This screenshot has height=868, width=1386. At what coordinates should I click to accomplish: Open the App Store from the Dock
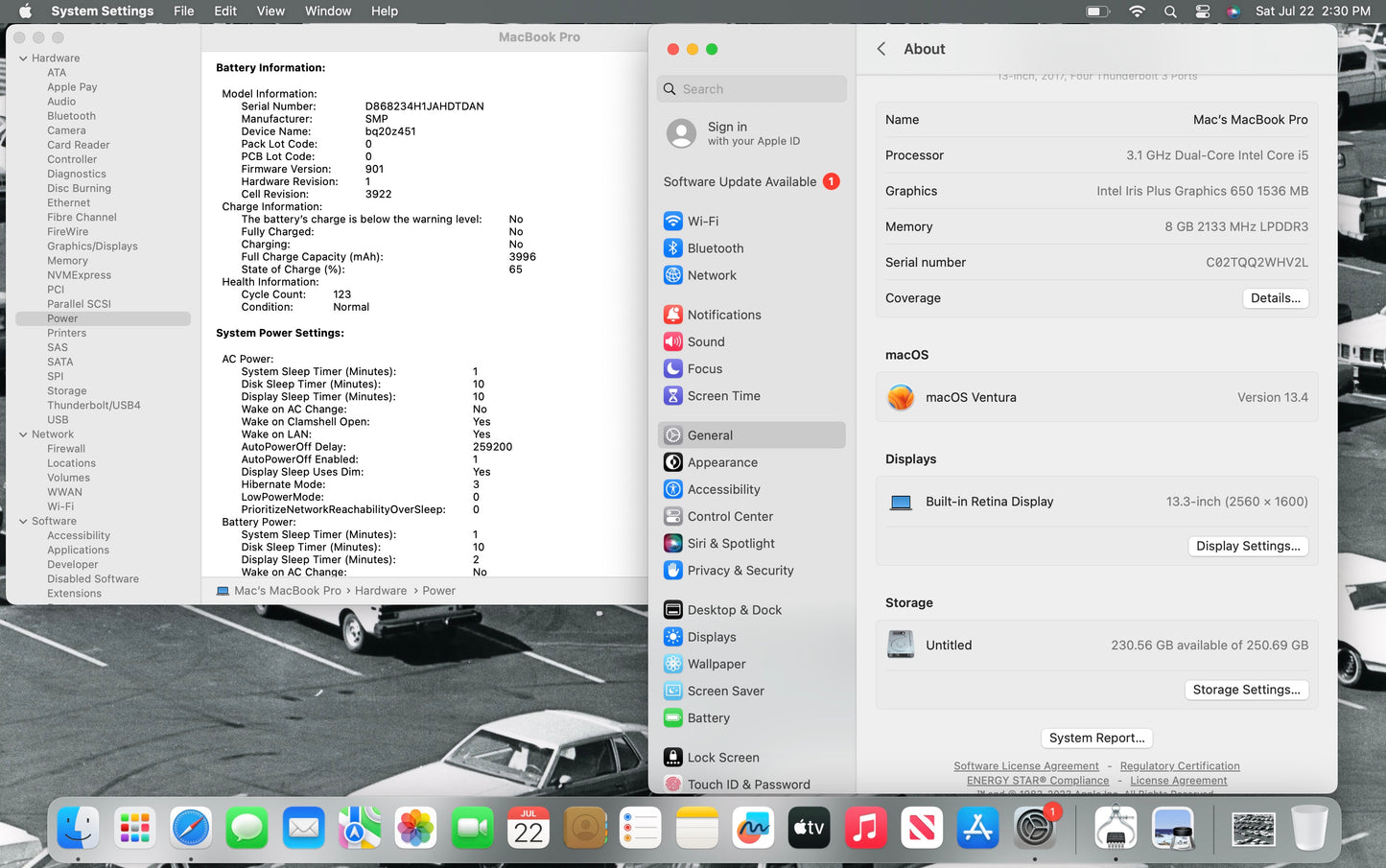click(x=977, y=827)
